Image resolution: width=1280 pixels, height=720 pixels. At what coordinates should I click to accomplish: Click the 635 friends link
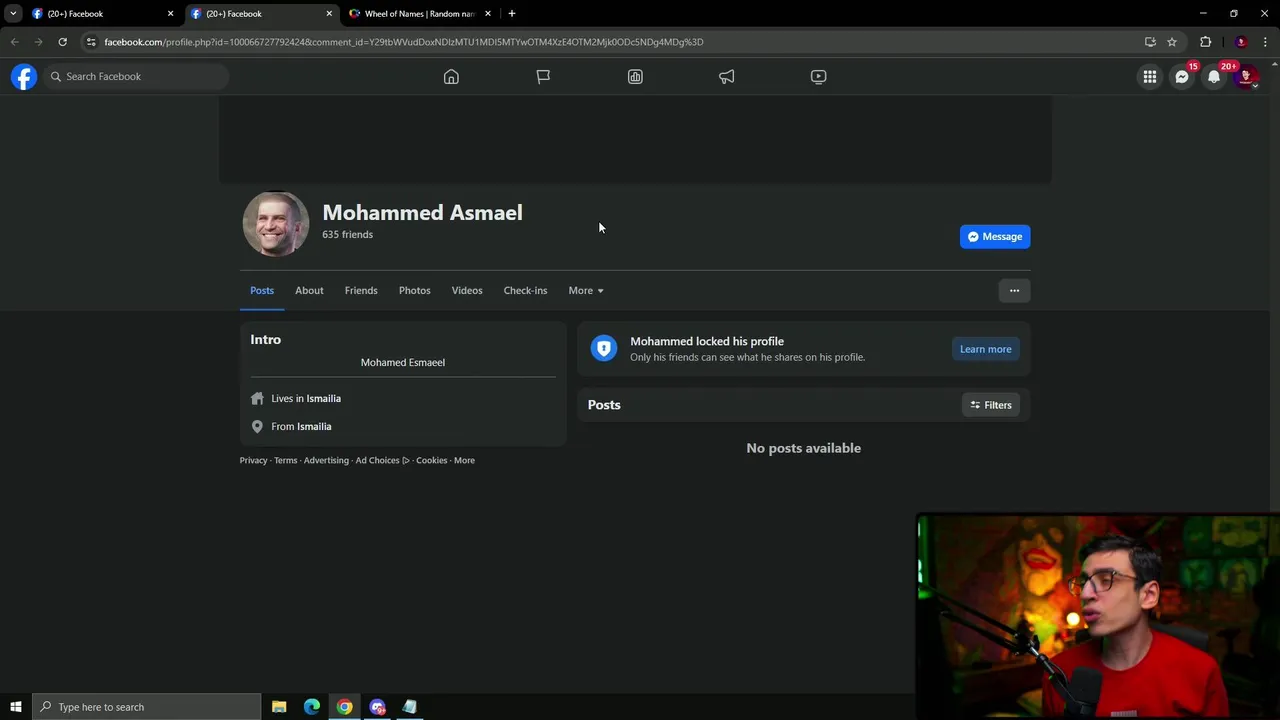(347, 234)
